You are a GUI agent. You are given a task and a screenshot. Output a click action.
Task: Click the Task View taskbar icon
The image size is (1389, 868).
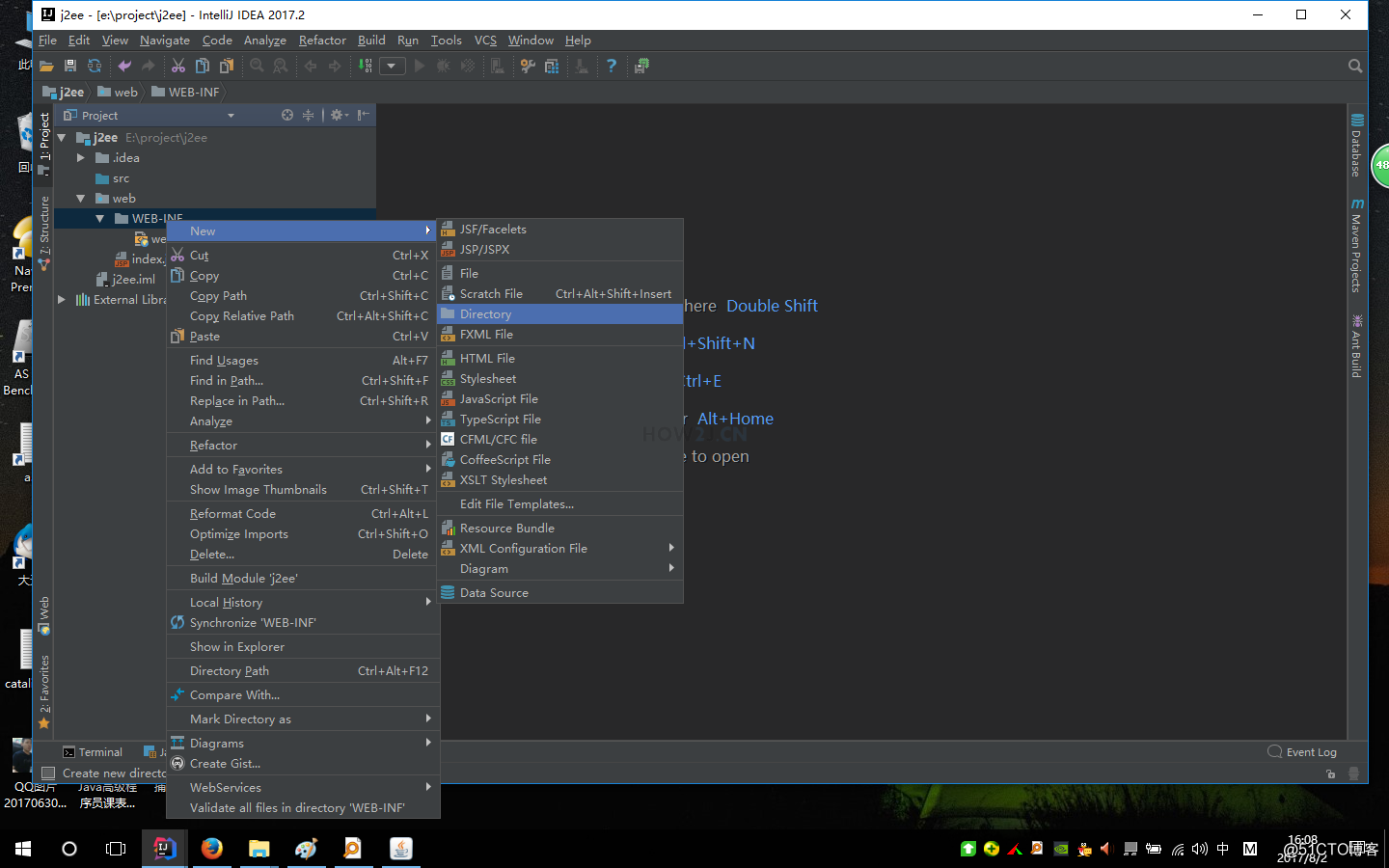point(116,849)
